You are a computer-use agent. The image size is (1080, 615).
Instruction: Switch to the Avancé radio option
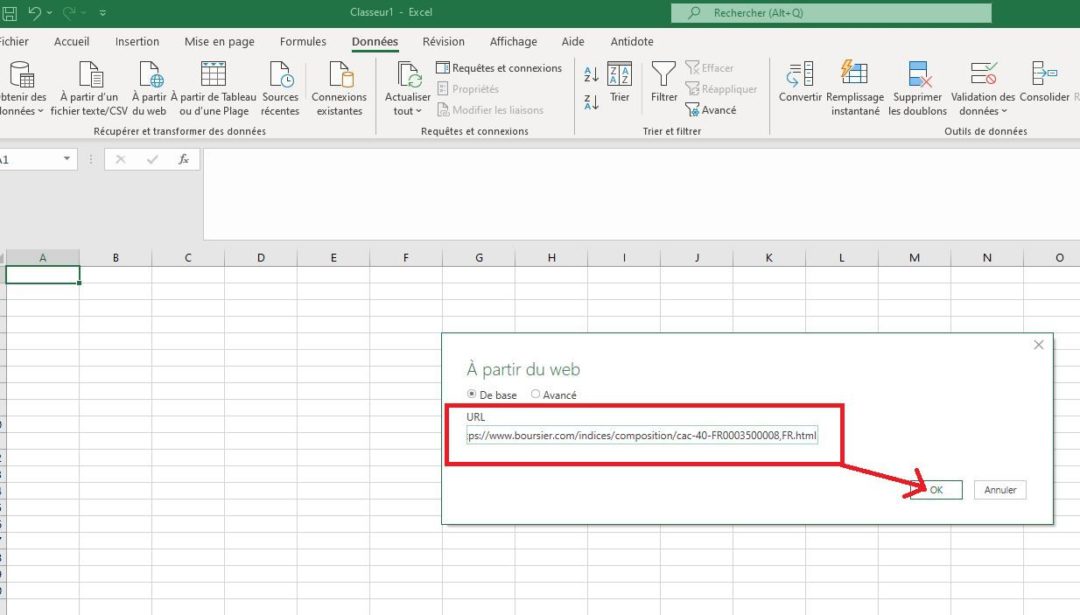(x=535, y=394)
